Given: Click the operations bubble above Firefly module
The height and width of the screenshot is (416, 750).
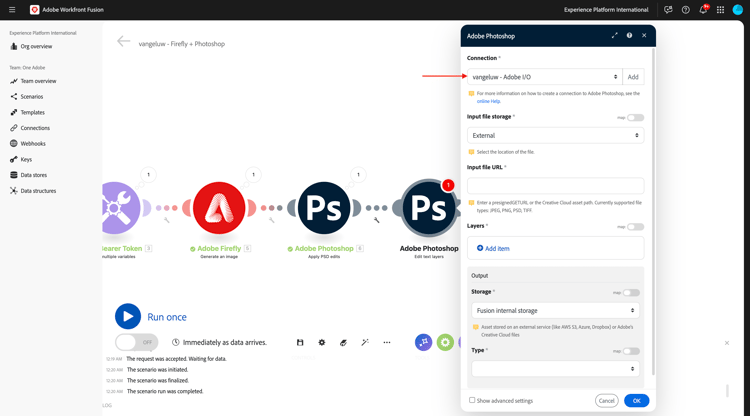Looking at the screenshot, I should click(254, 175).
